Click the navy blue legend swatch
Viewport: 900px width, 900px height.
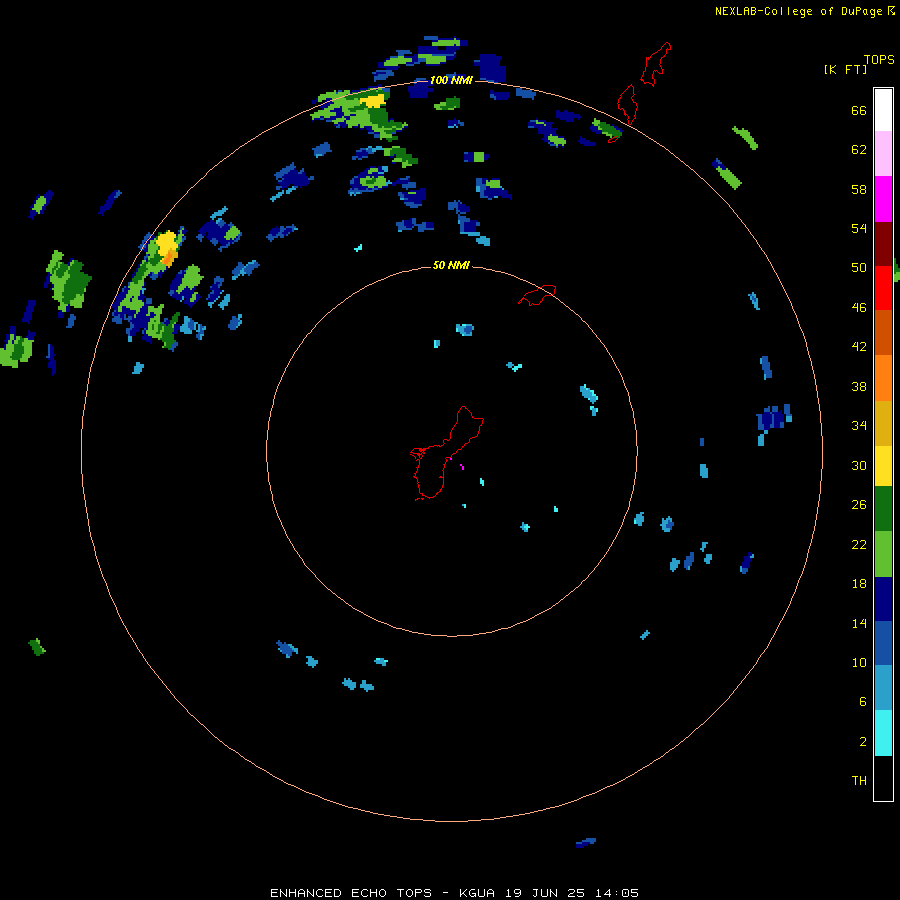[883, 599]
